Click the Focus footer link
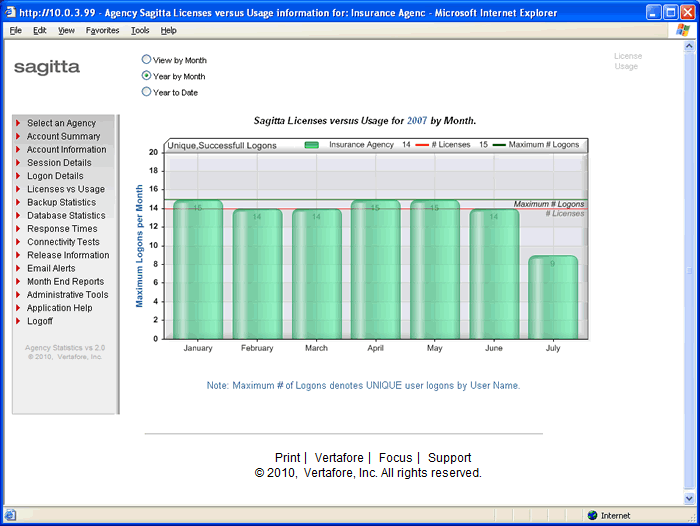Screen dimensions: 700x526 (395, 458)
